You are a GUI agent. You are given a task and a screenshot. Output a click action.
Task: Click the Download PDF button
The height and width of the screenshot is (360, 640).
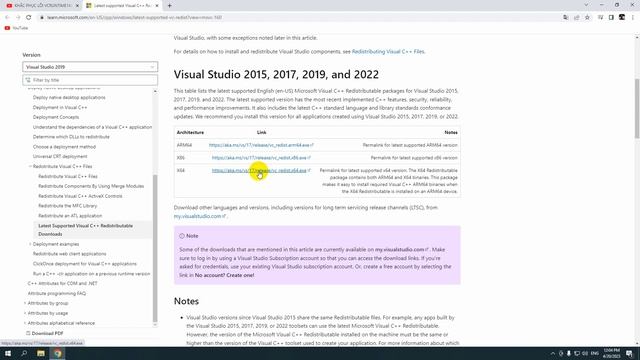click(44, 333)
